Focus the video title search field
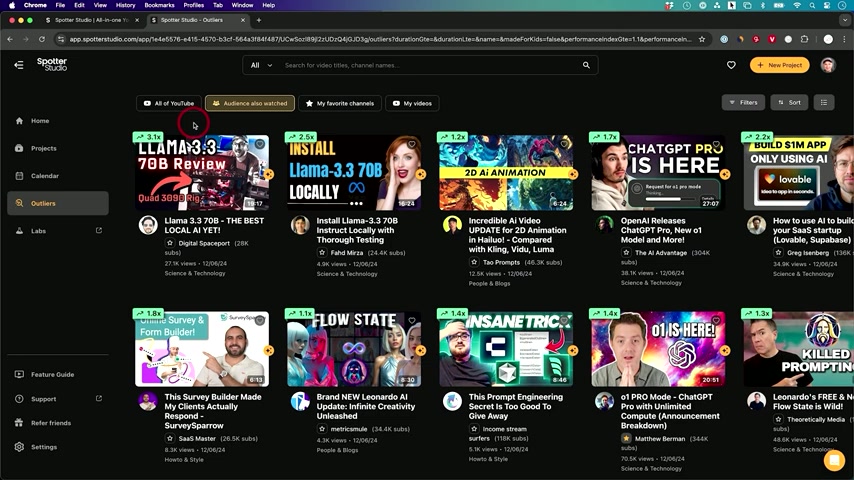This screenshot has width=854, height=480. [x=430, y=65]
